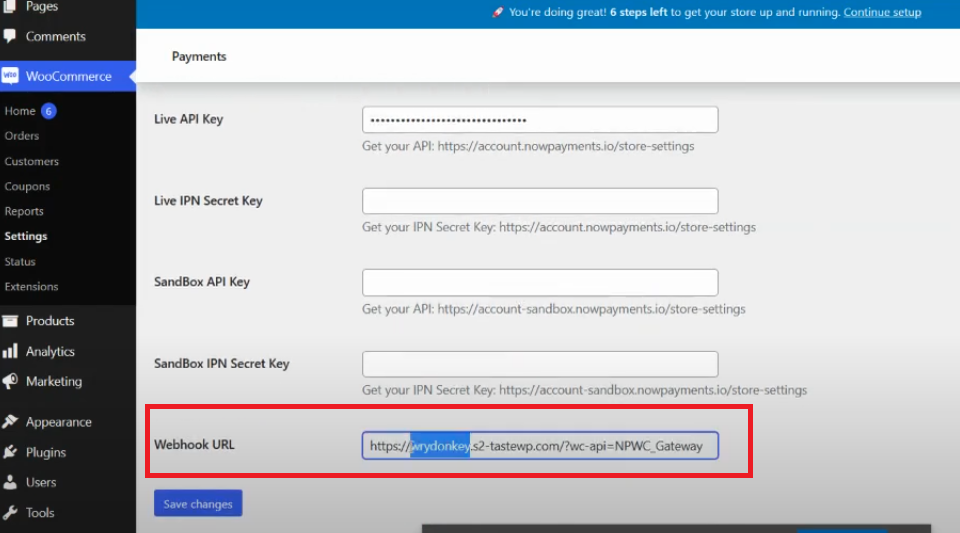Click the Appearance paintbrush icon
The image size is (960, 533).
coord(11,422)
